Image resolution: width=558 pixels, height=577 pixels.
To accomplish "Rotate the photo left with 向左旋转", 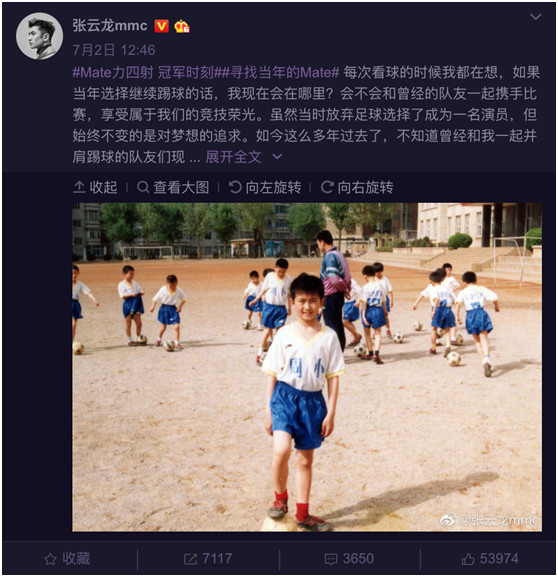I will click(265, 187).
